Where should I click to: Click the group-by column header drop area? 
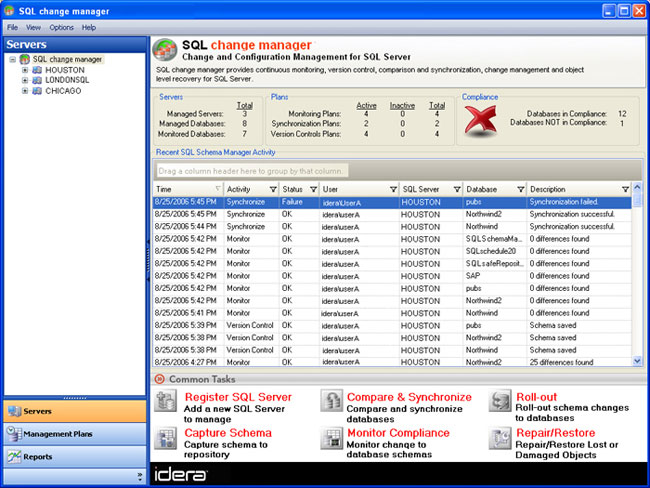point(251,171)
